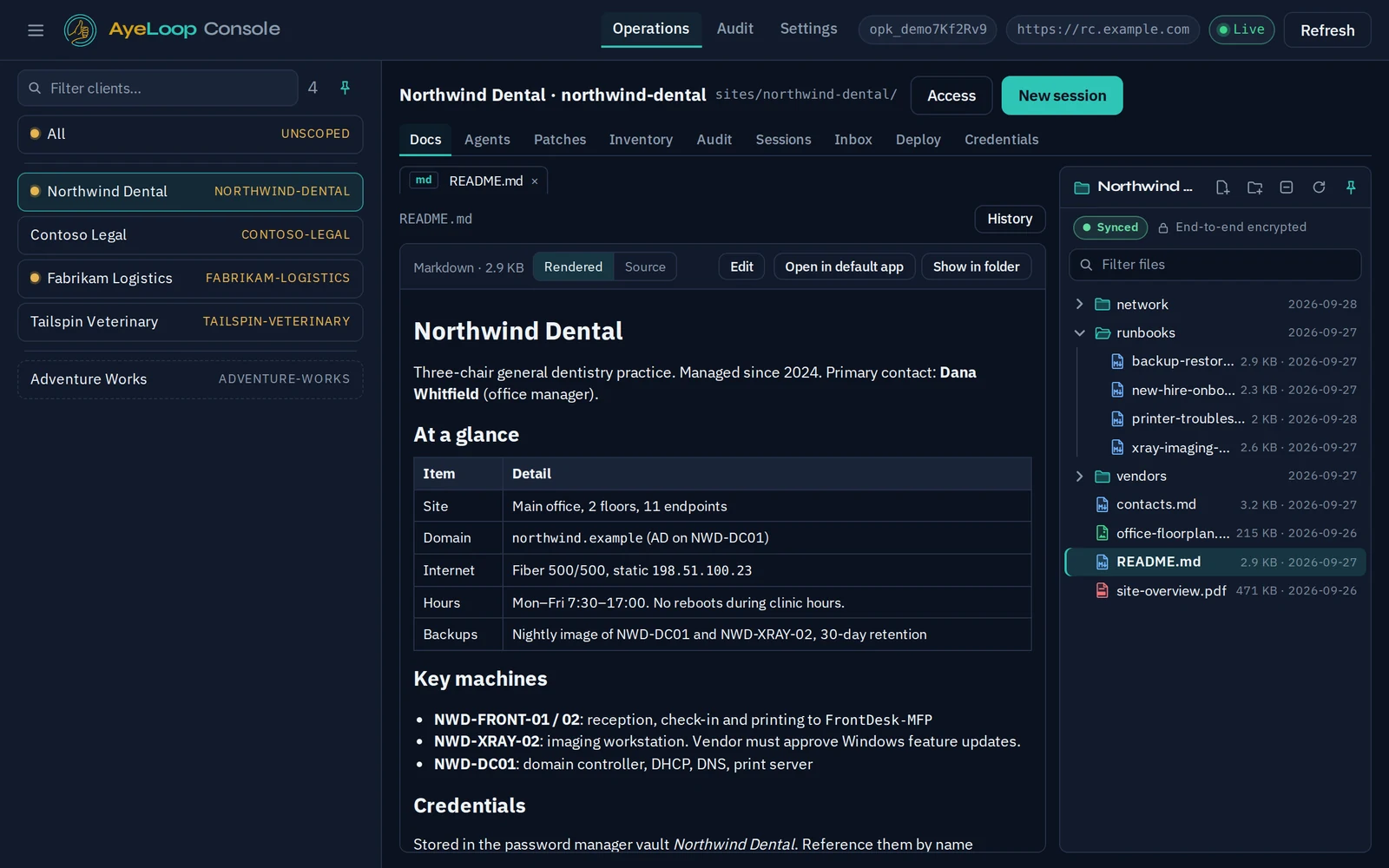The height and width of the screenshot is (868, 1389).
Task: Click the New session button
Action: tap(1062, 95)
